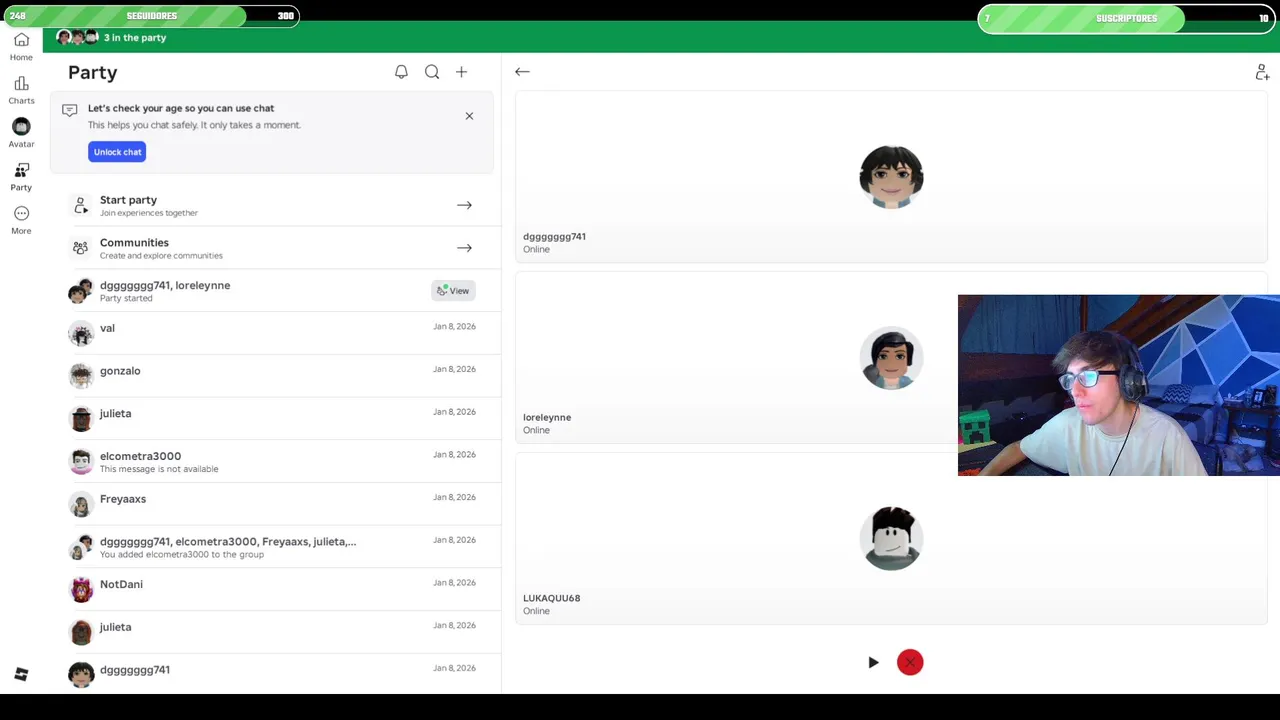Image resolution: width=1280 pixels, height=720 pixels.
Task: Click NotDani's avatar thumbnail
Action: coord(81,590)
